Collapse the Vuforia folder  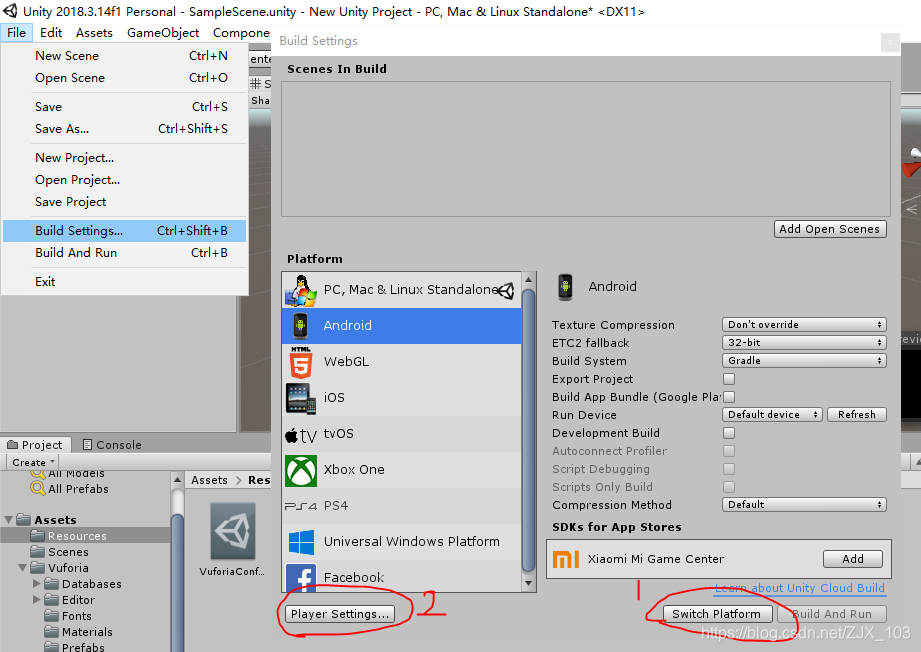coord(22,568)
